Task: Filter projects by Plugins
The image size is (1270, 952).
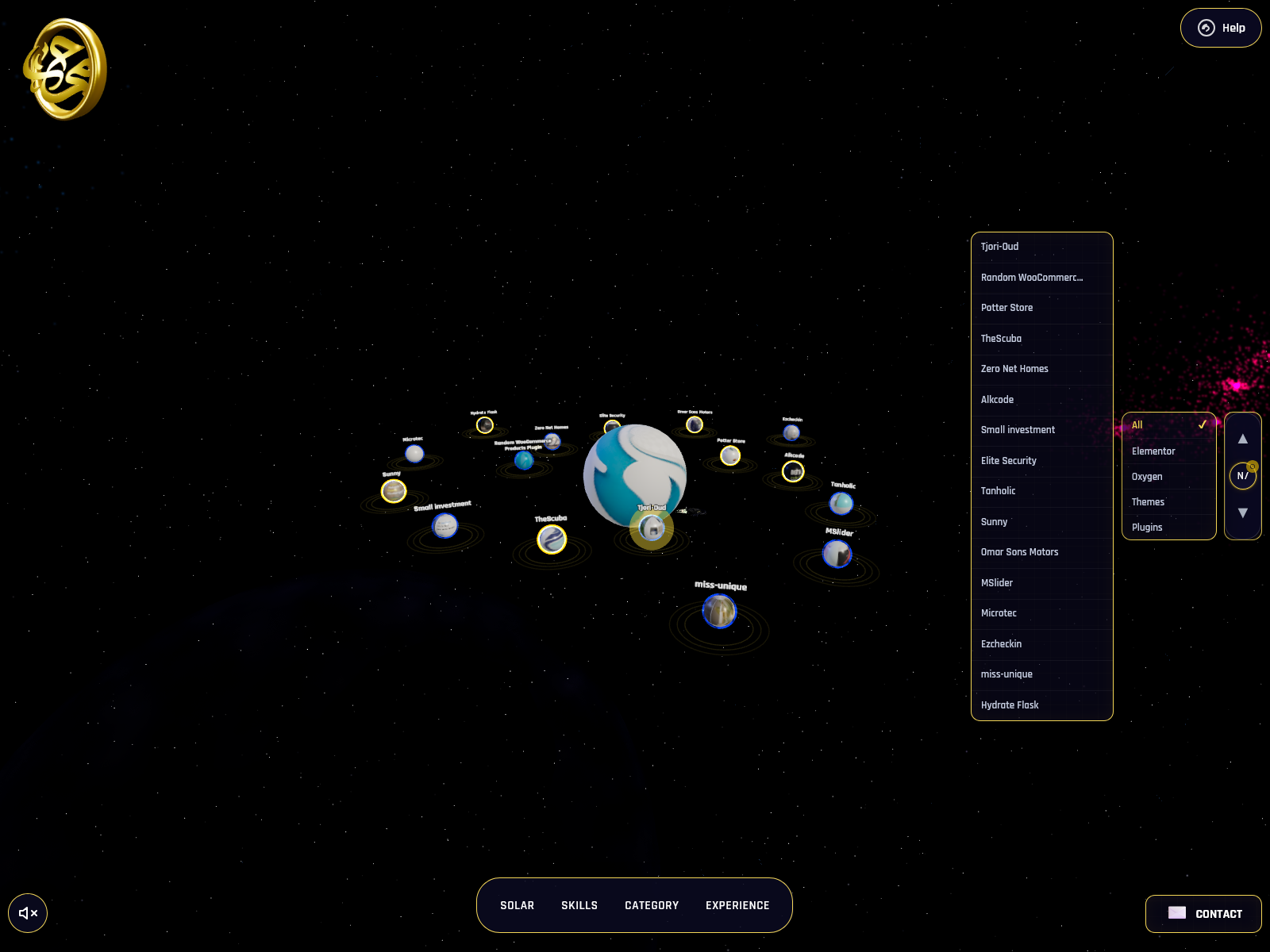Action: click(x=1169, y=527)
